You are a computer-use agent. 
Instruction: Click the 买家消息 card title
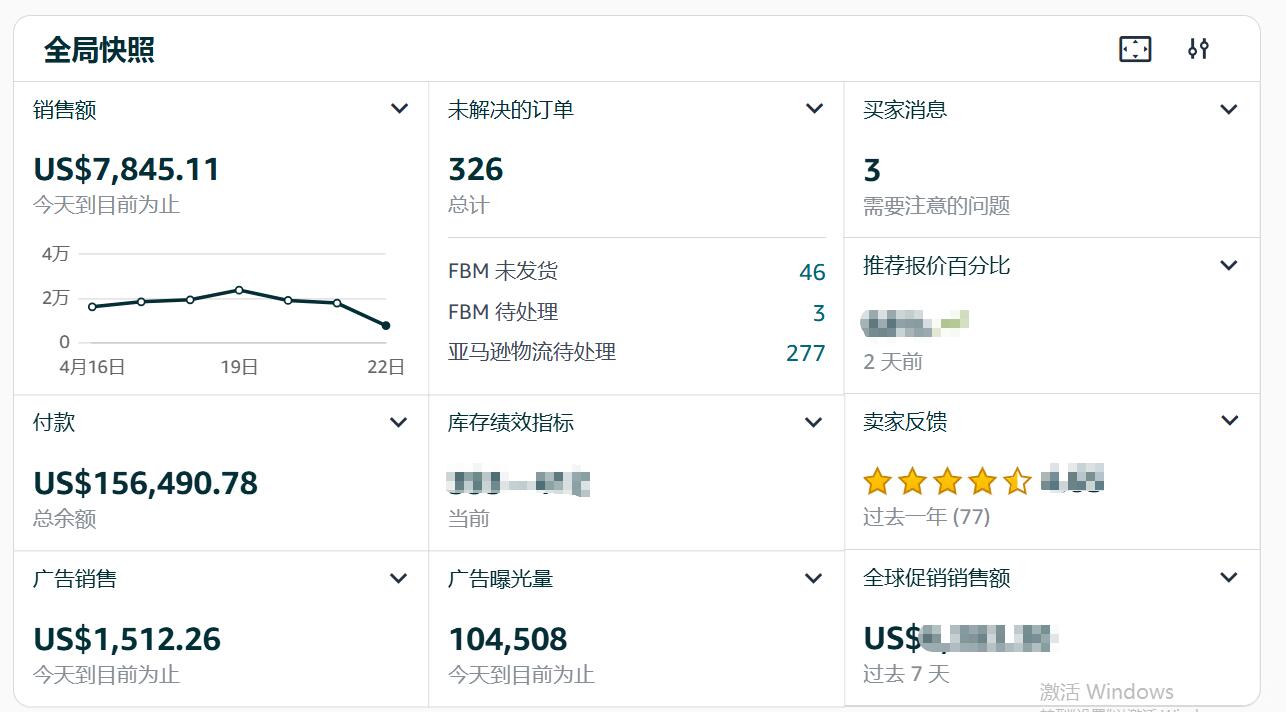[905, 110]
